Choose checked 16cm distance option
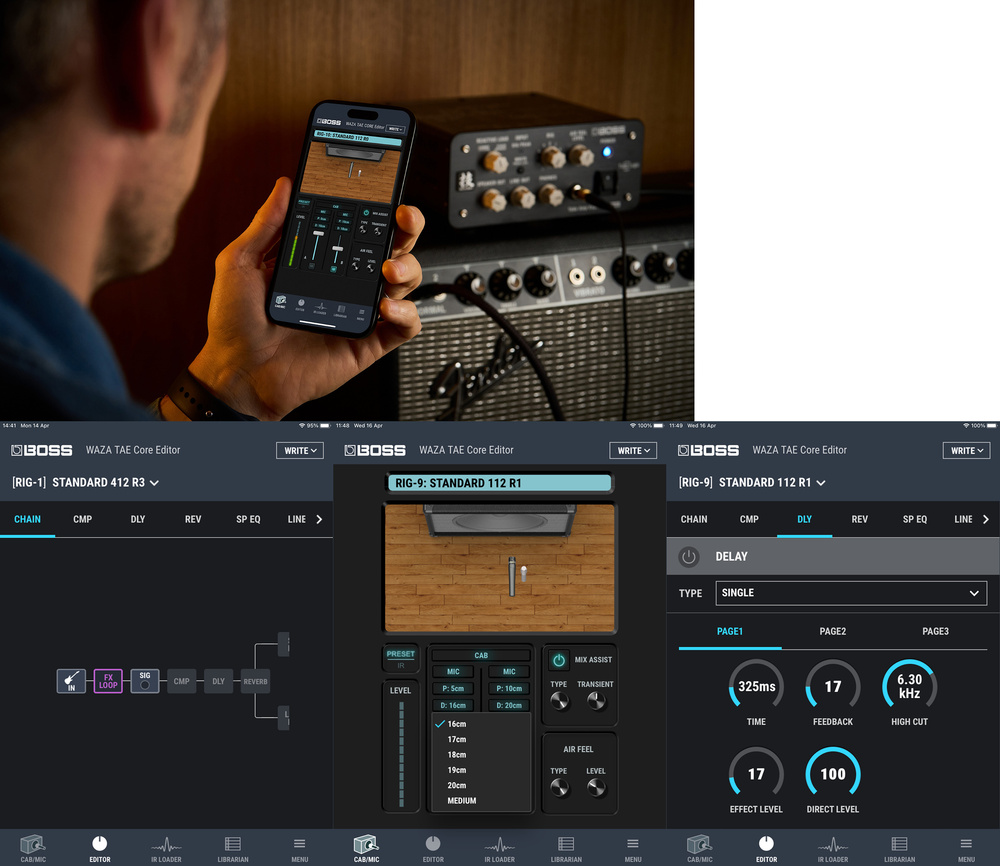This screenshot has height=866, width=1000. (x=482, y=724)
